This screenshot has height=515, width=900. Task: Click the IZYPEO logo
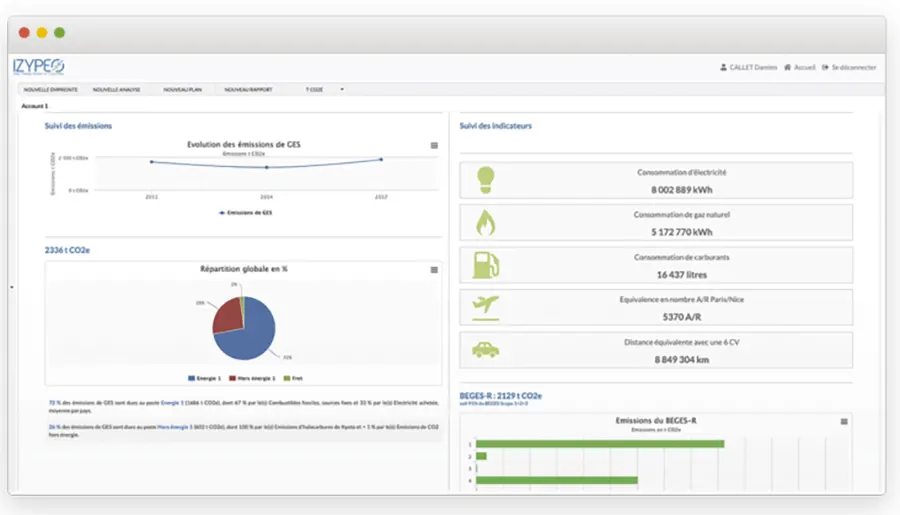coord(39,66)
